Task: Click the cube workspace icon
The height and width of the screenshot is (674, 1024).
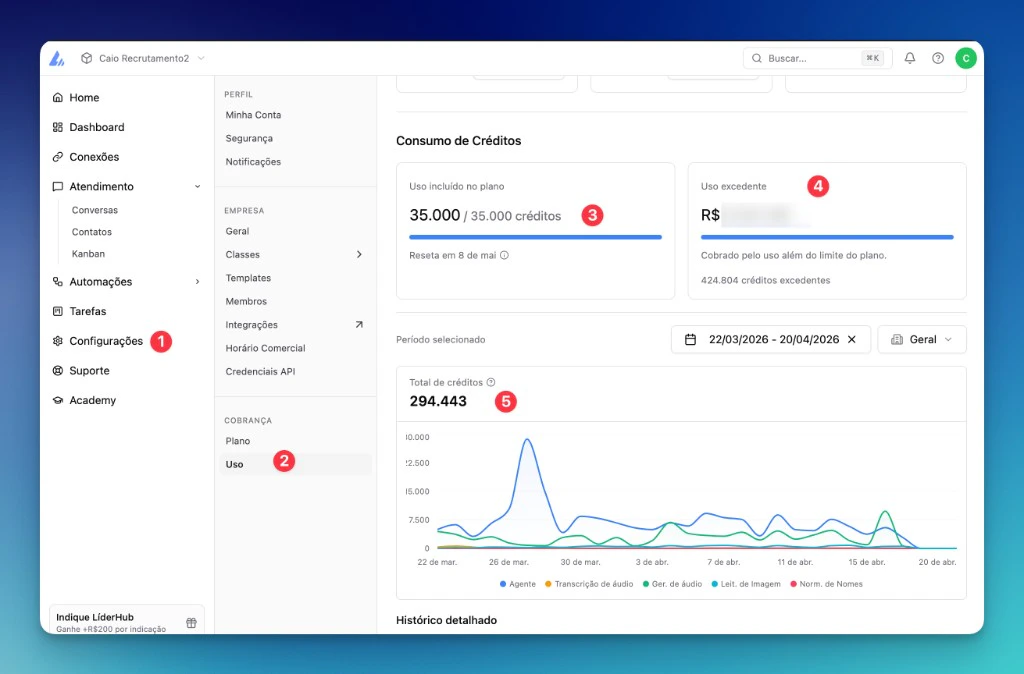Action: [86, 58]
